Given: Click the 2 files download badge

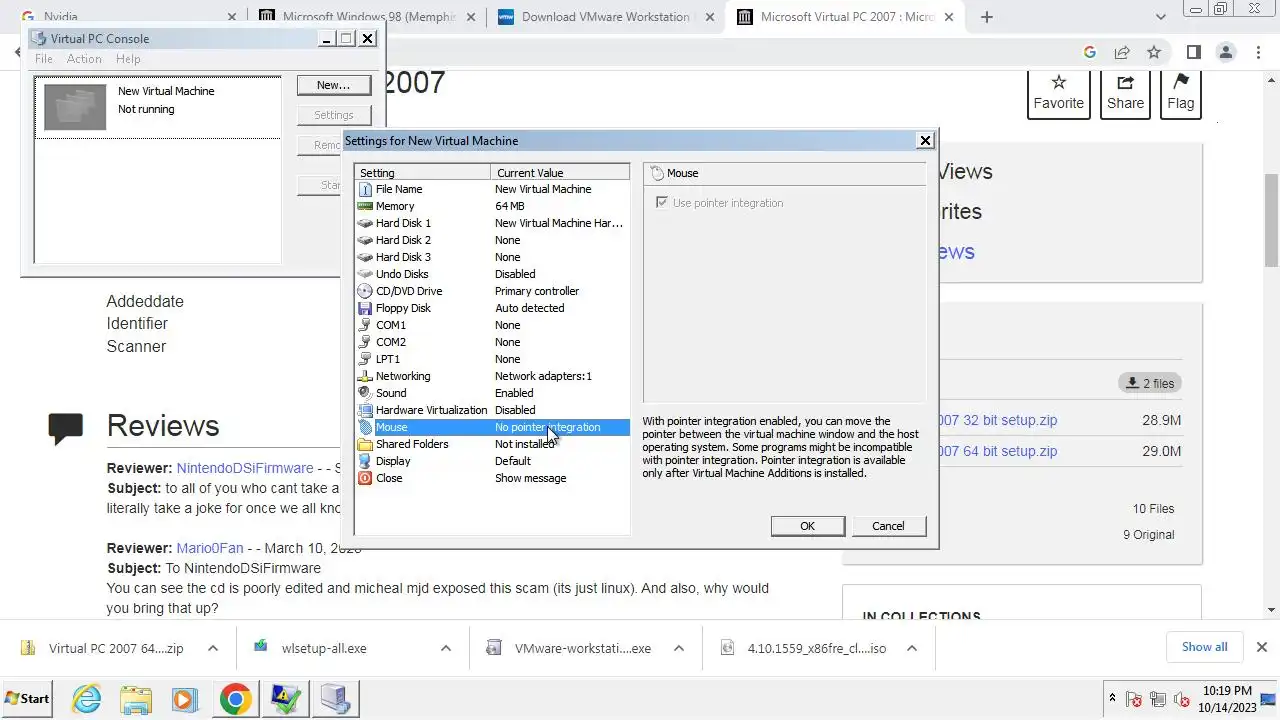Looking at the screenshot, I should [x=1150, y=383].
